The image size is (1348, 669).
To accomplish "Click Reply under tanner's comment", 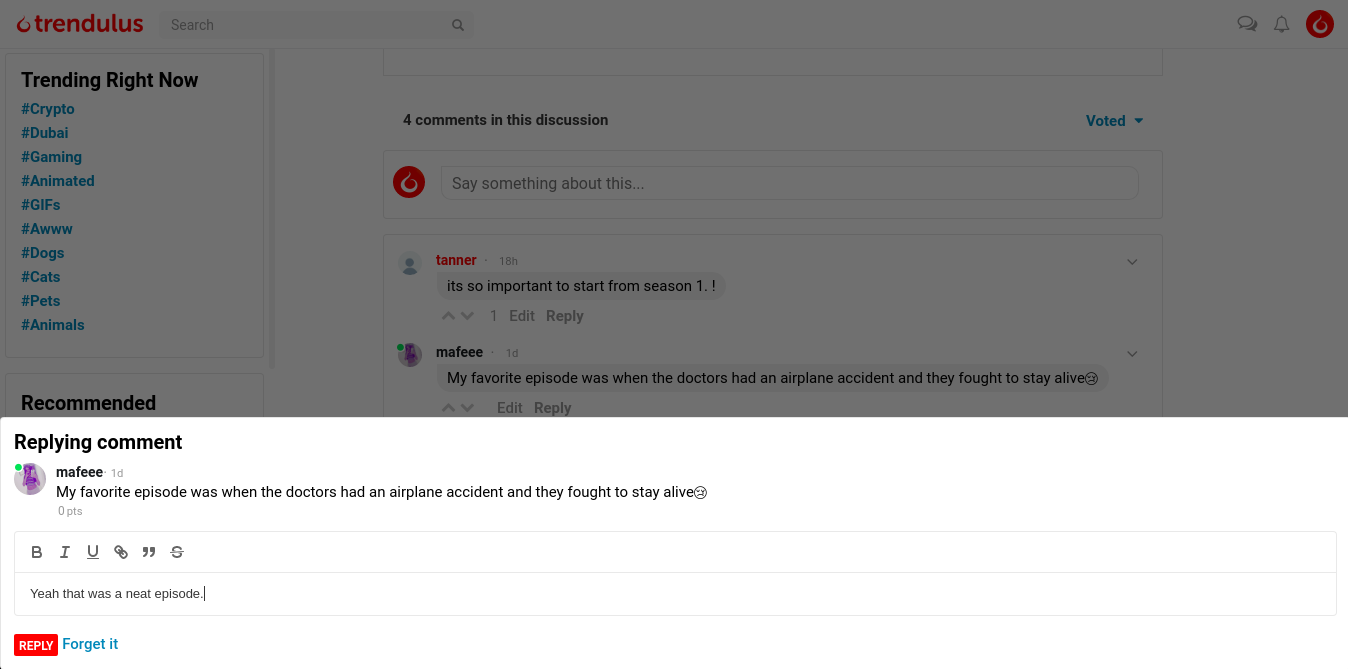I will [564, 316].
